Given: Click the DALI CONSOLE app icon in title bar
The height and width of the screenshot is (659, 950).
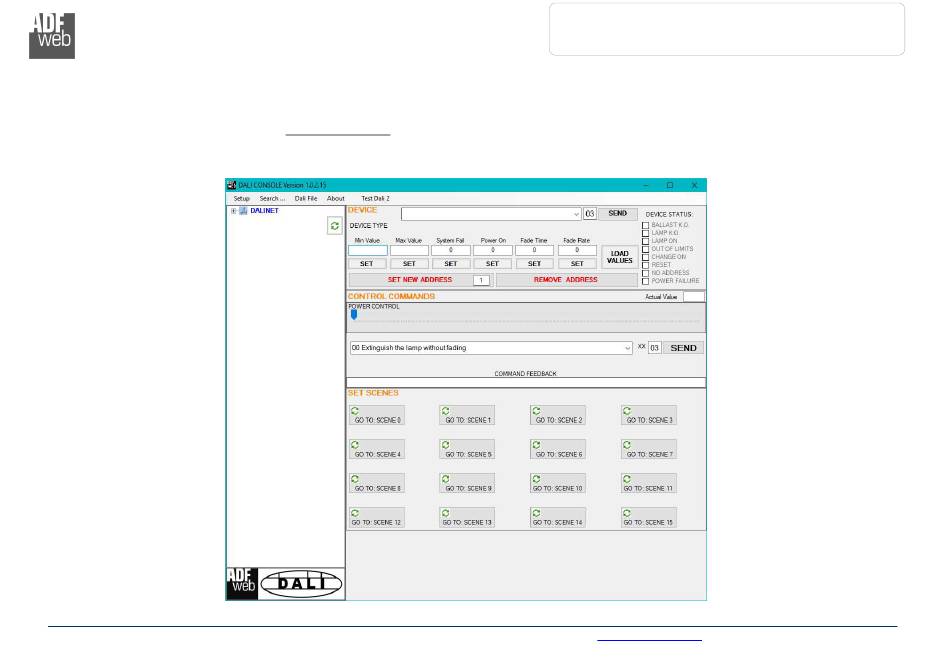Looking at the screenshot, I should 231,185.
